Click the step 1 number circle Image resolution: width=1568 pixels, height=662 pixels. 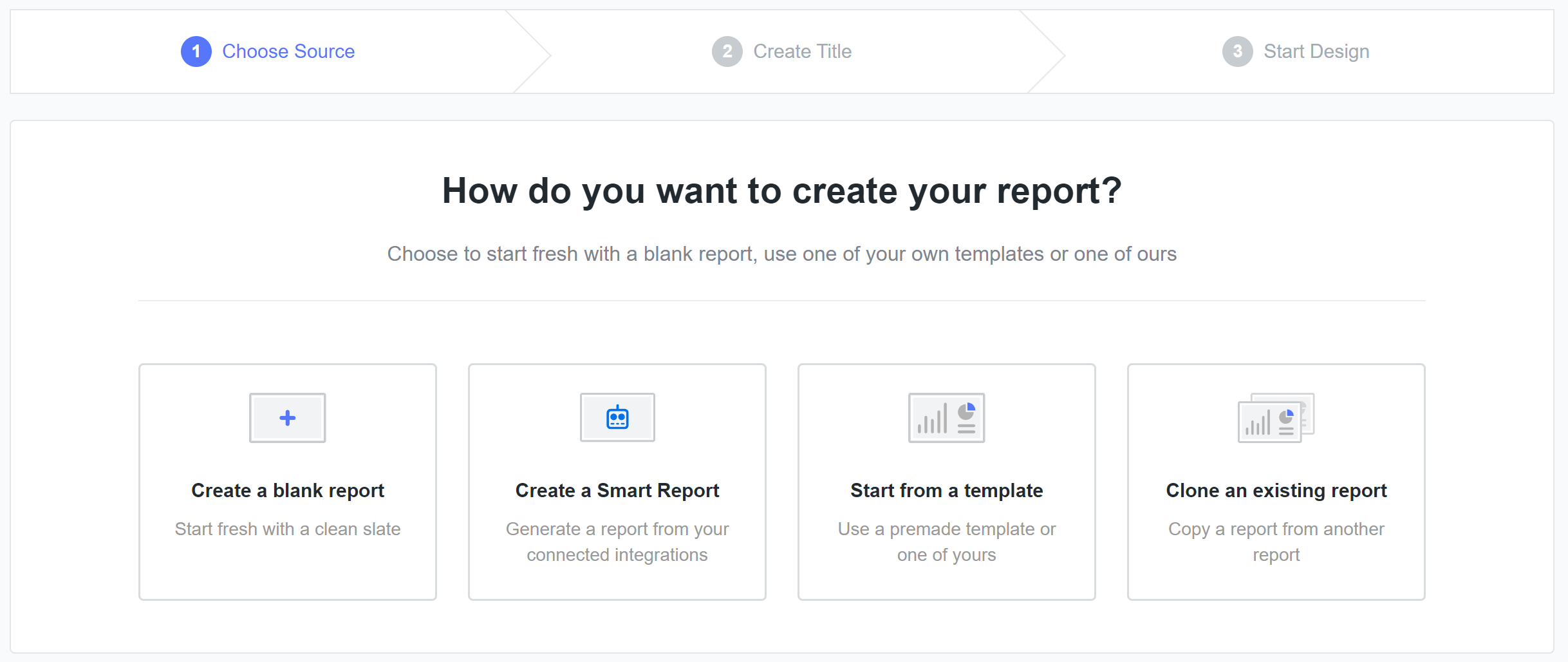click(x=196, y=52)
